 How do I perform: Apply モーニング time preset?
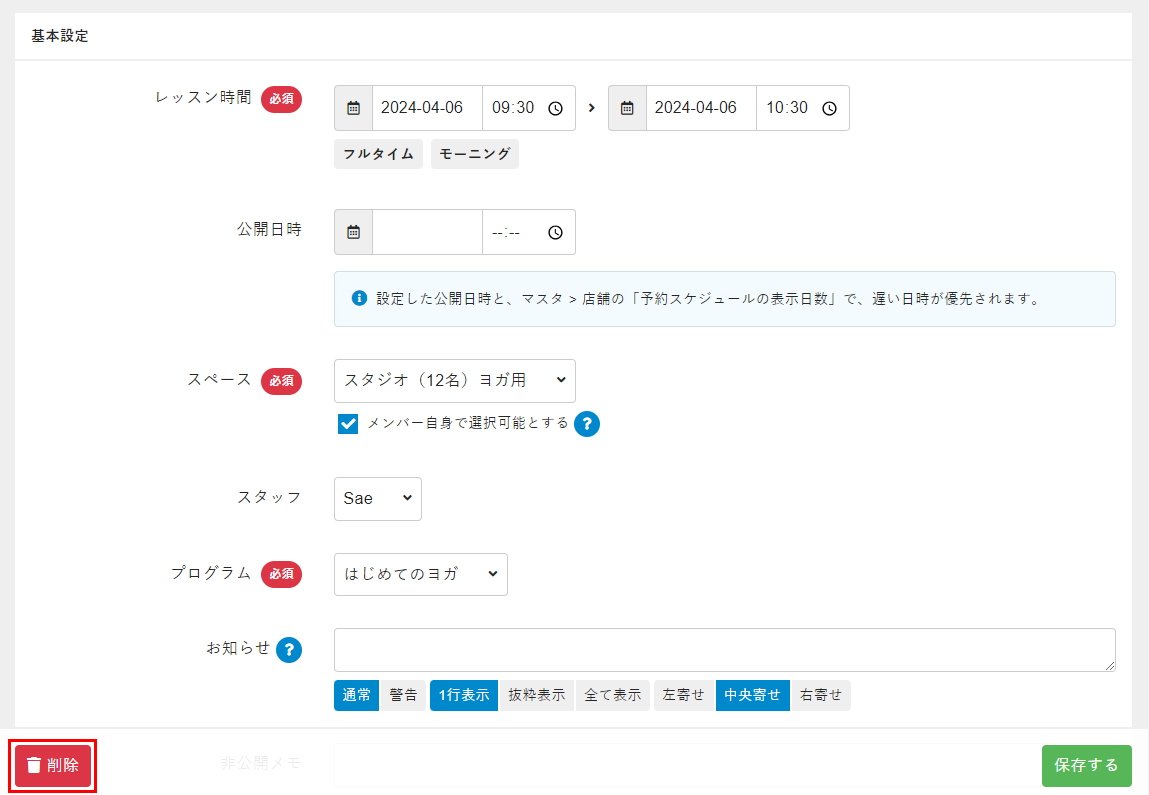475,154
